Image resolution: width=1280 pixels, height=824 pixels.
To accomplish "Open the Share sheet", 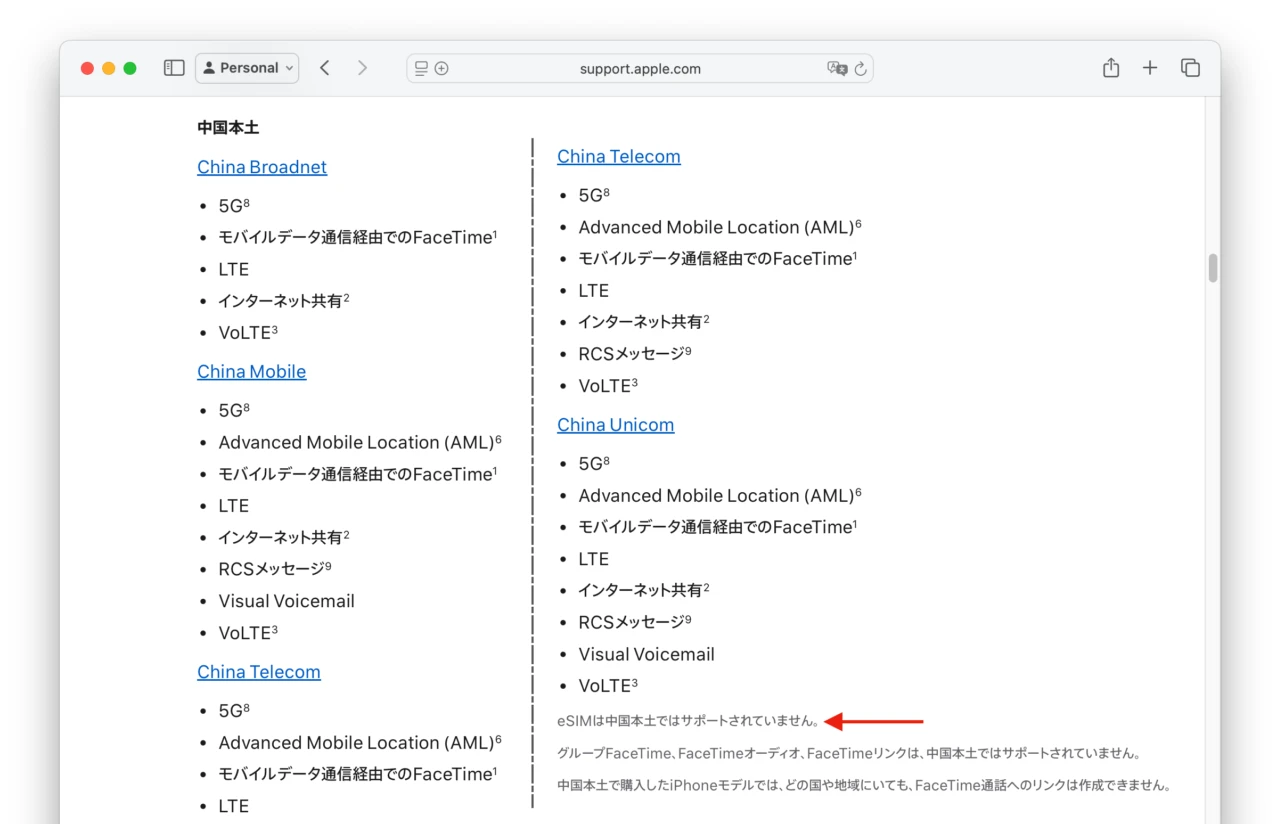I will click(1110, 68).
